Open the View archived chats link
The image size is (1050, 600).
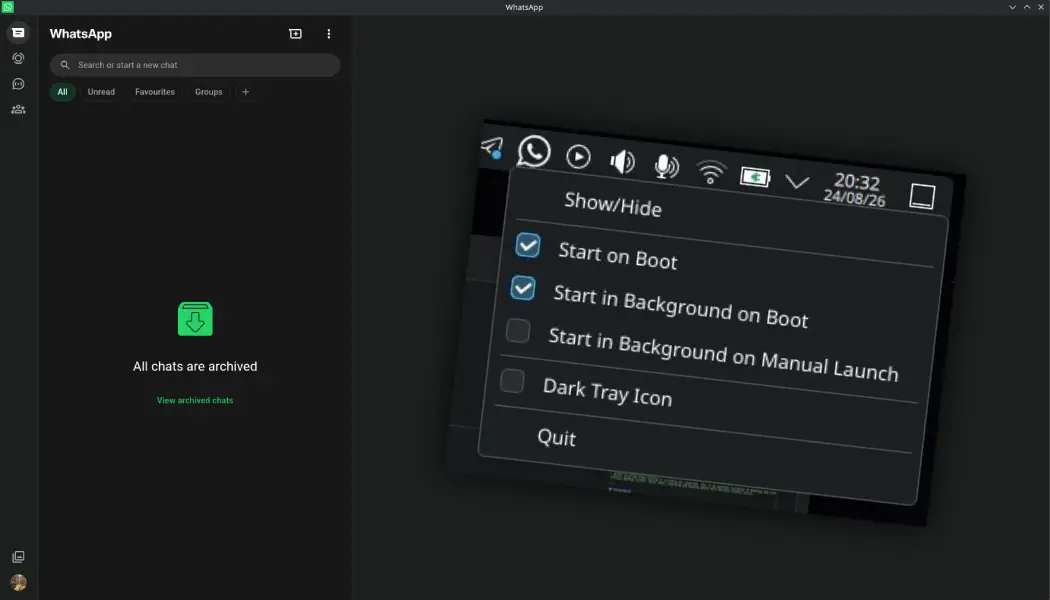coord(195,400)
